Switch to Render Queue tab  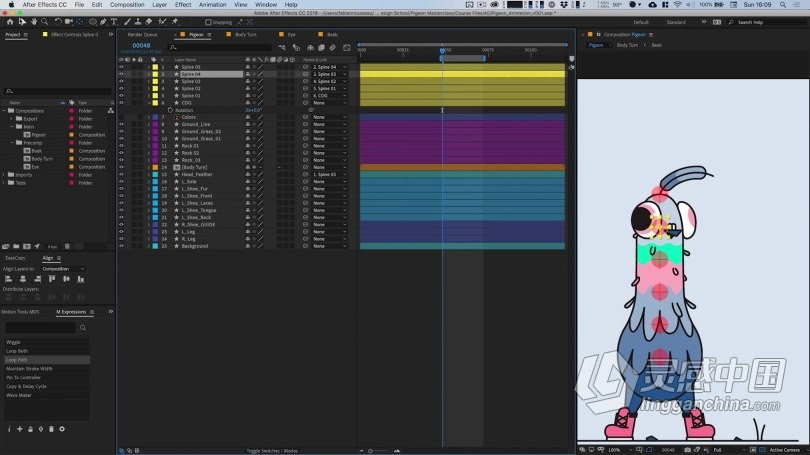click(x=142, y=35)
